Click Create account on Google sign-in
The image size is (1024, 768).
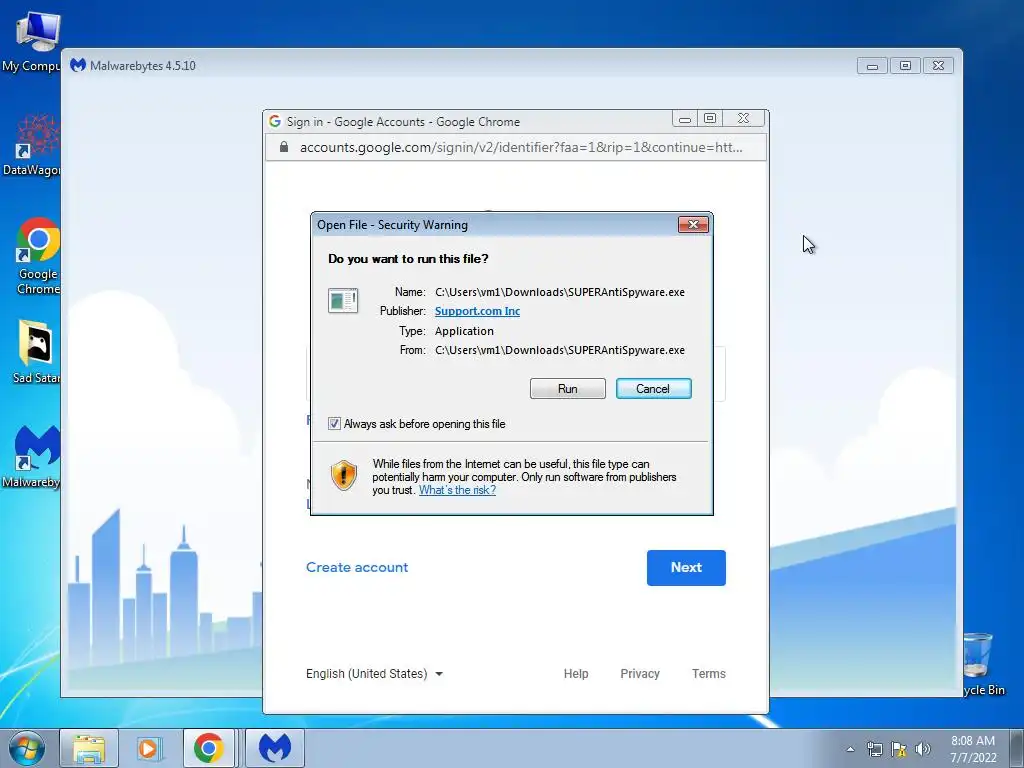point(357,567)
